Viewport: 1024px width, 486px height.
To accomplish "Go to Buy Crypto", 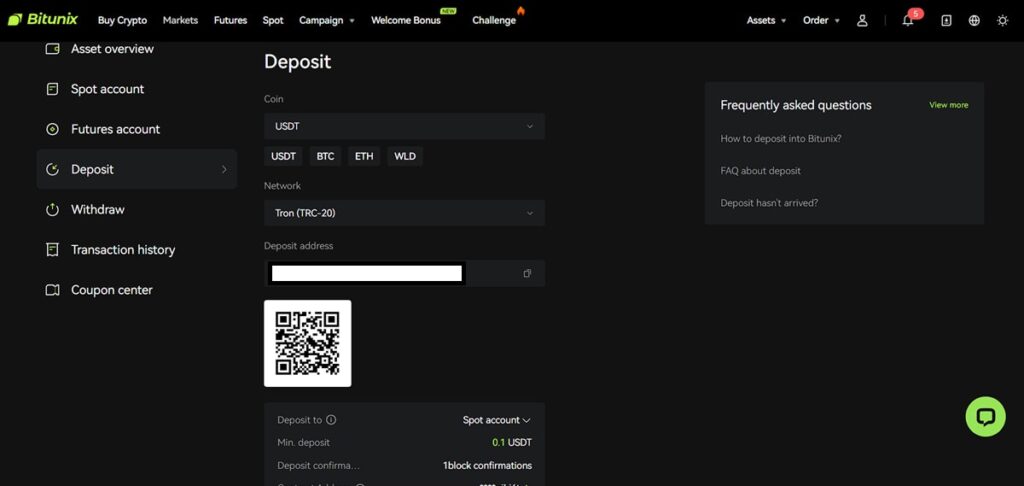I will pos(122,20).
